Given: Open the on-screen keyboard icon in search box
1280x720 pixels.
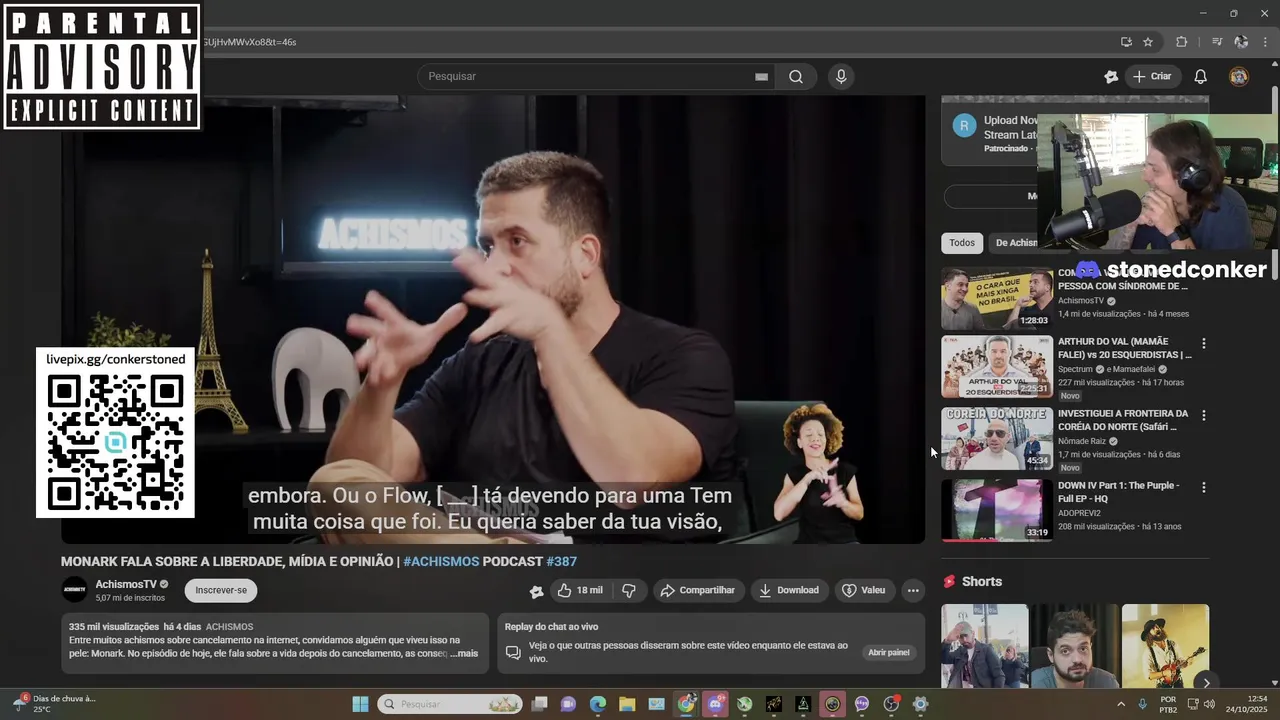Looking at the screenshot, I should click(x=761, y=77).
